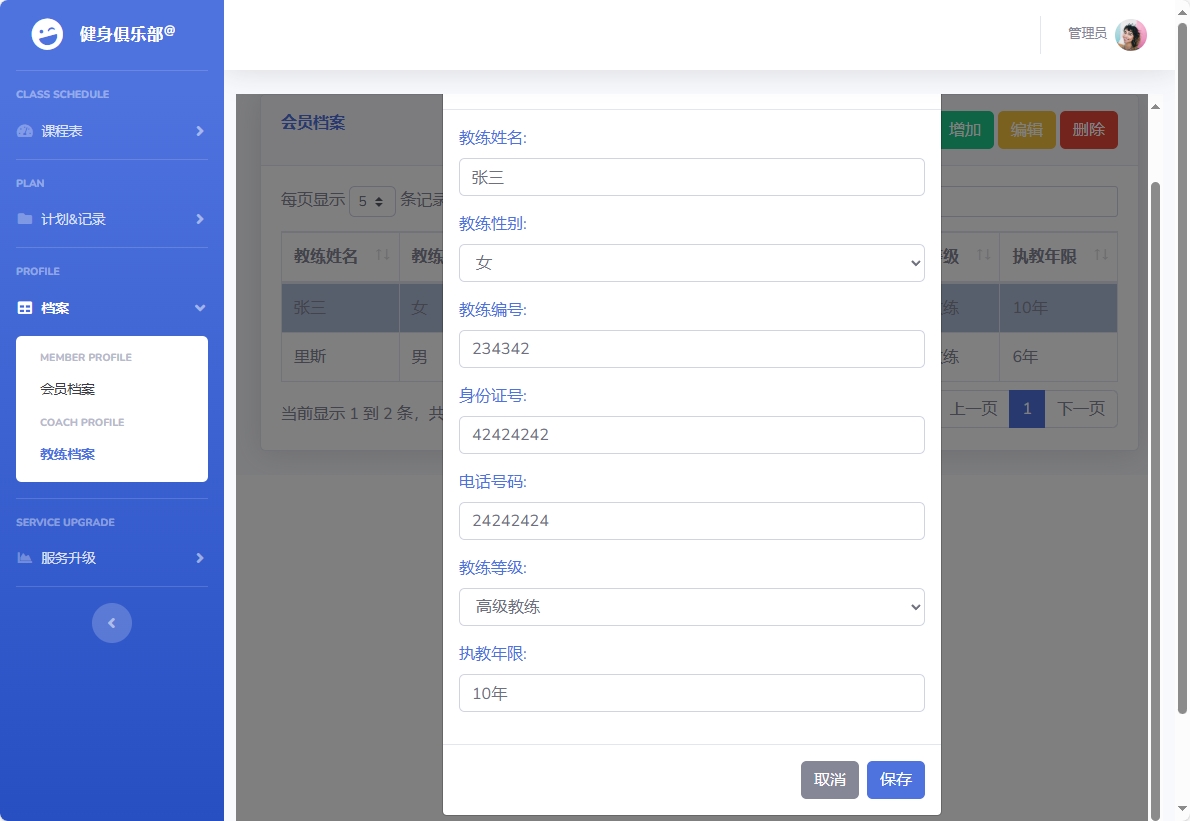Click the folder icon beside 计划&记录
This screenshot has width=1190, height=821.
25,219
